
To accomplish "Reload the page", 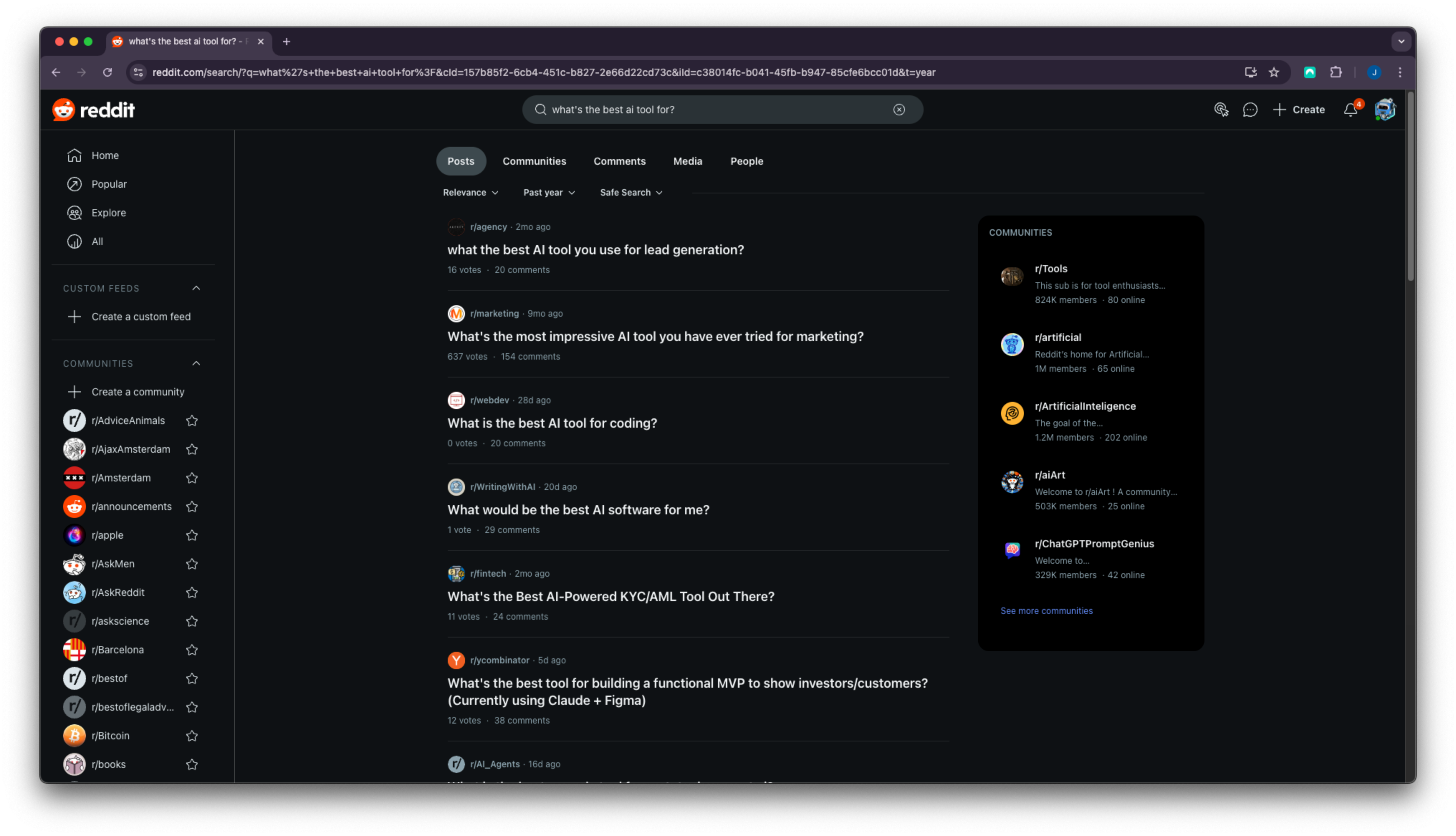I will [107, 72].
